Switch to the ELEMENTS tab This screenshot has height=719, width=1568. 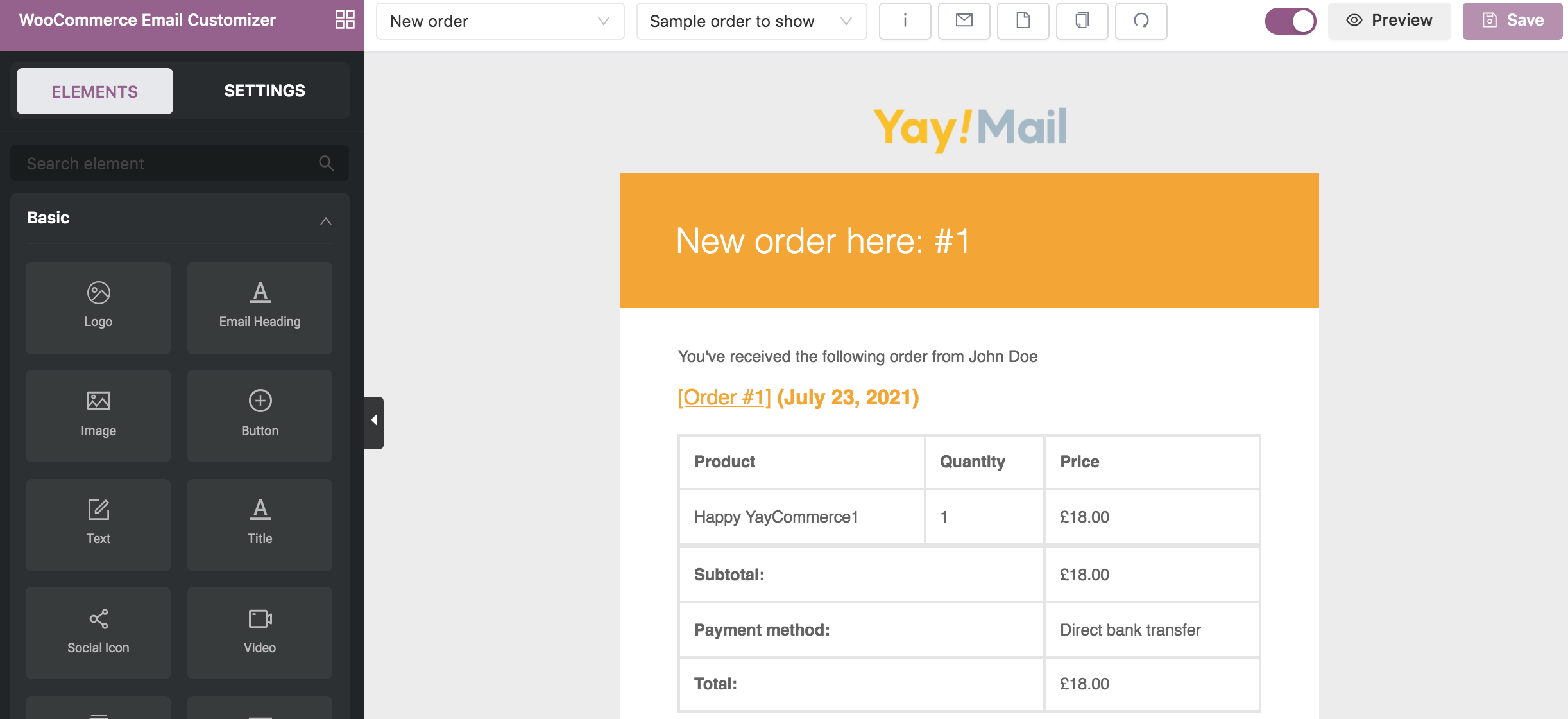95,91
